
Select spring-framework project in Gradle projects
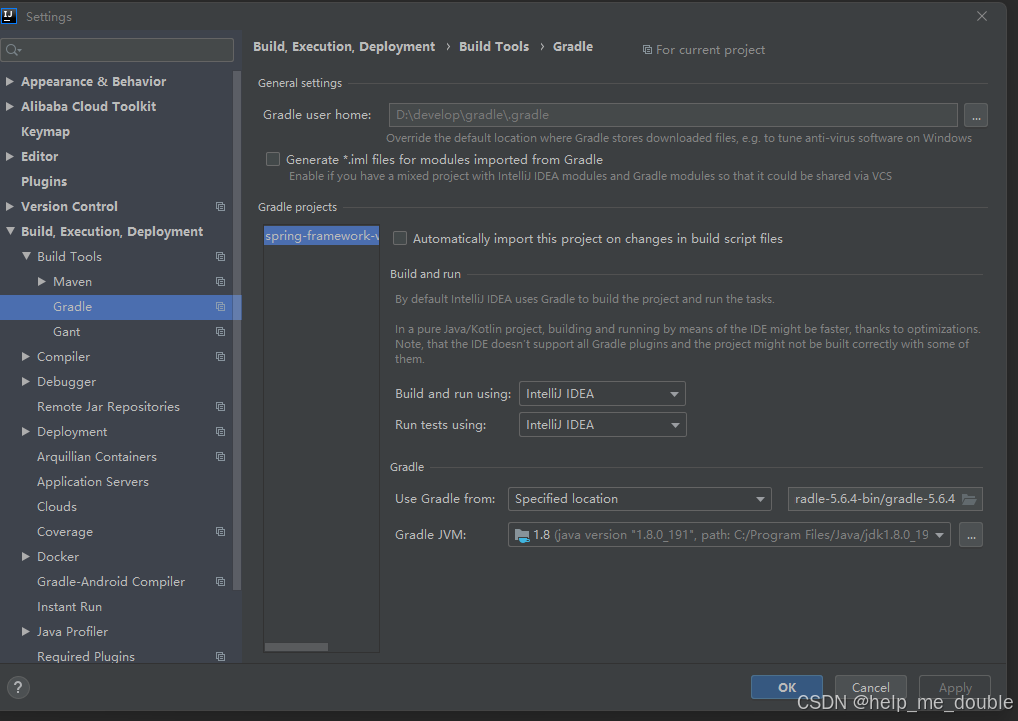click(x=321, y=236)
